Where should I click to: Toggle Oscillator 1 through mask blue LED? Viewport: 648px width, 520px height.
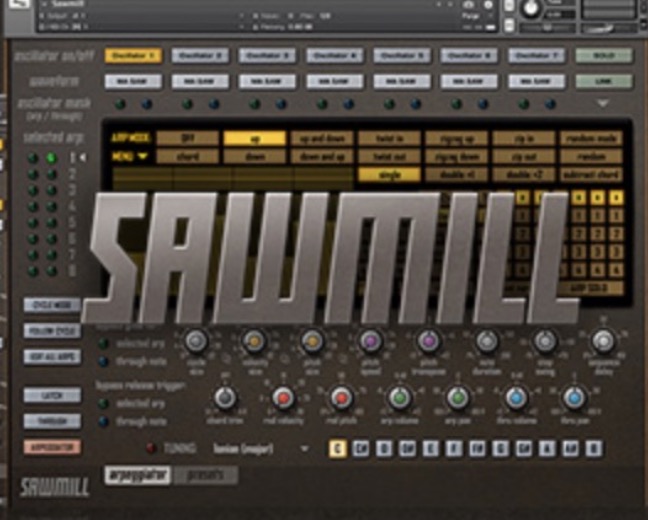[x=147, y=104]
